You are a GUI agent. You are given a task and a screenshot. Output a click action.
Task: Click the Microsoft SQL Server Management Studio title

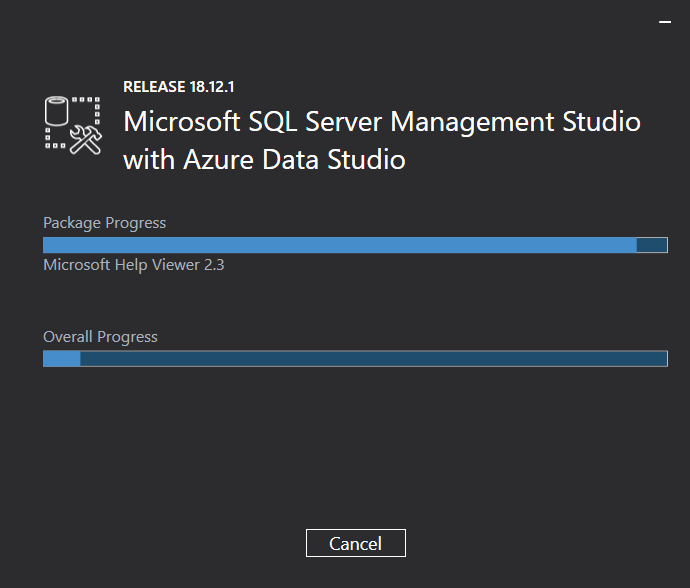click(381, 122)
